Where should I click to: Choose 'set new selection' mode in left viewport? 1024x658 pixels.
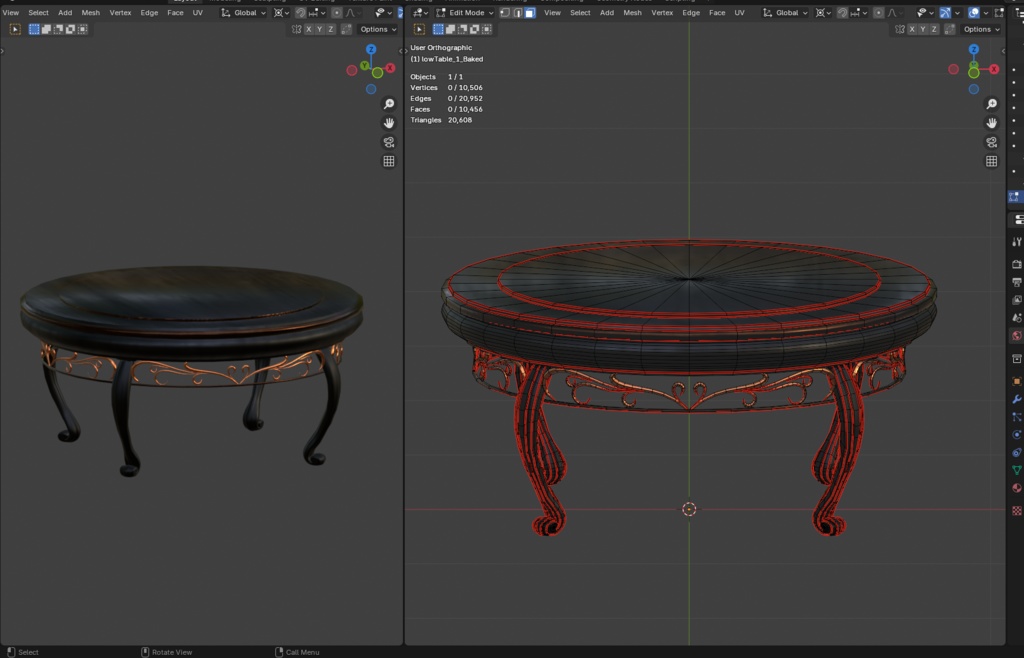coord(34,29)
